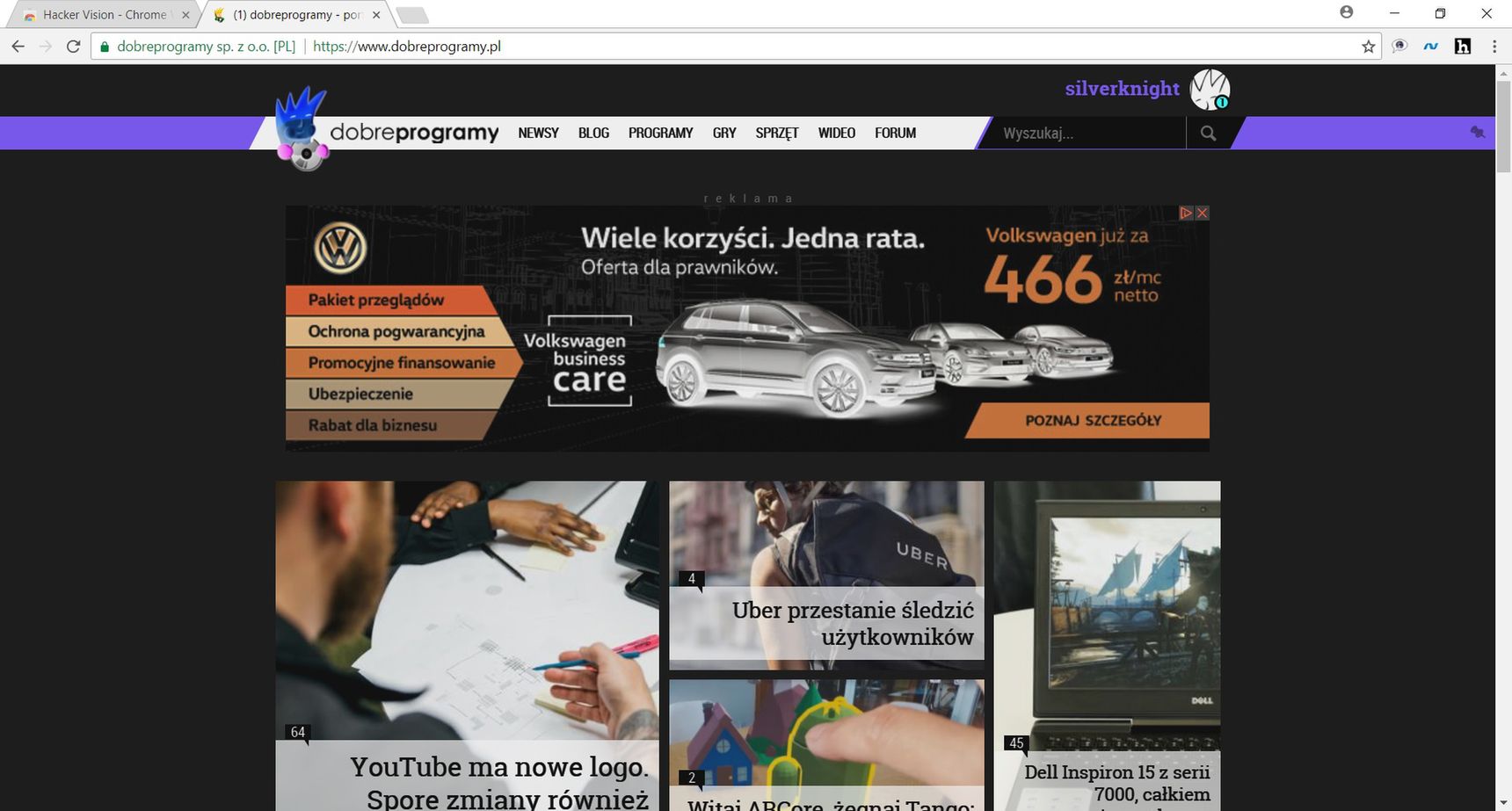The height and width of the screenshot is (811, 1512).
Task: Click the 45 comments badge on Dell article
Action: coord(1016,743)
